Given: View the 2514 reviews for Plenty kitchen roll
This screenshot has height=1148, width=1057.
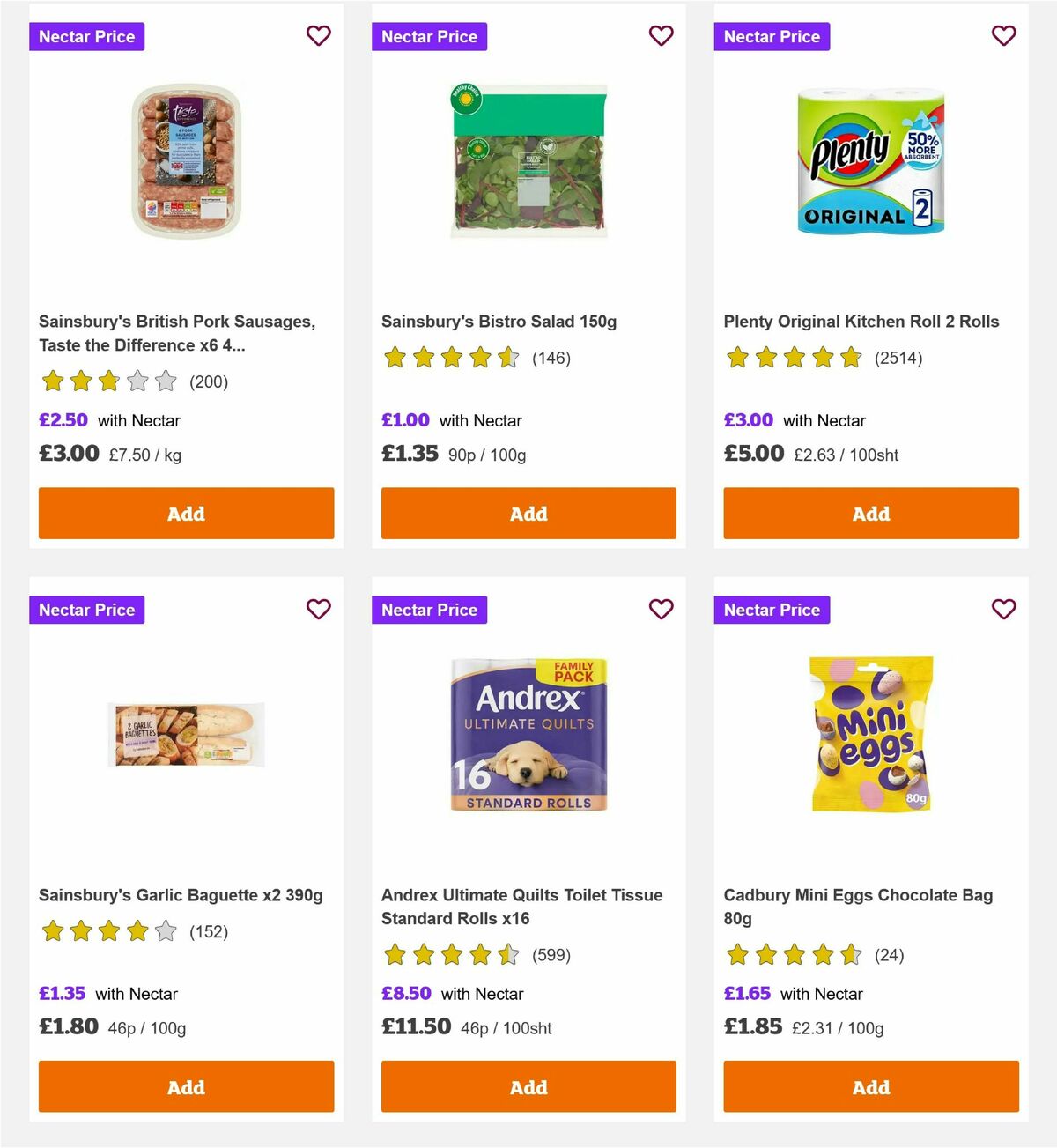Looking at the screenshot, I should click(898, 359).
